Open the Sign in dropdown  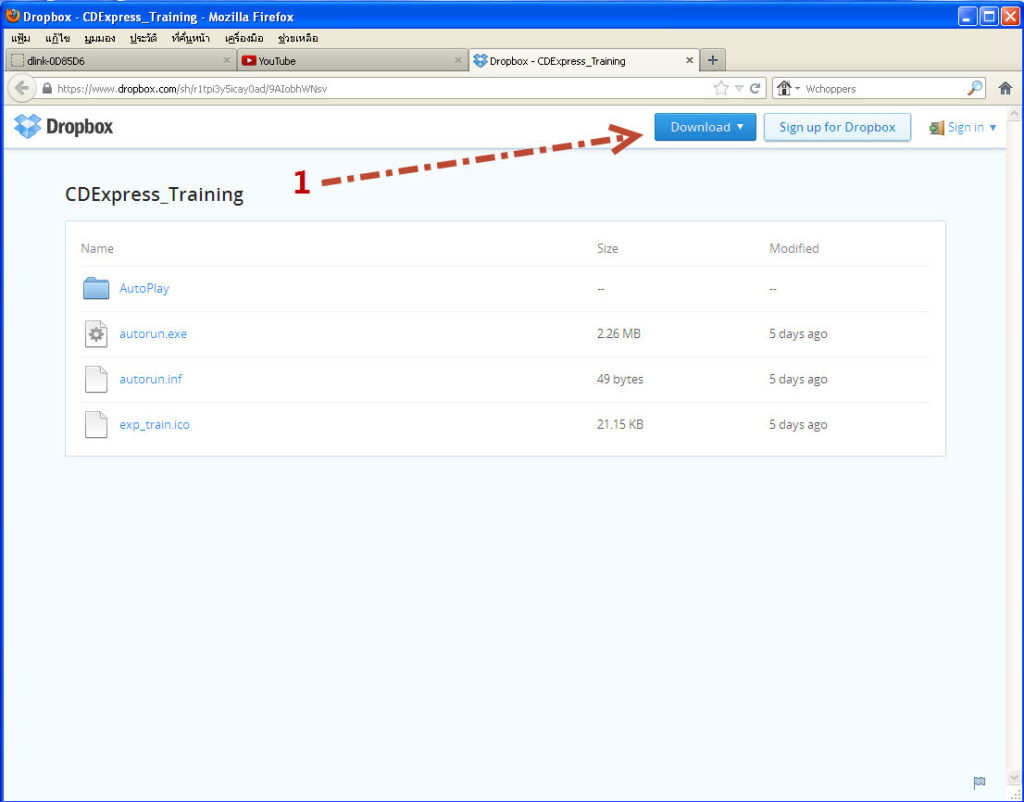pyautogui.click(x=963, y=127)
